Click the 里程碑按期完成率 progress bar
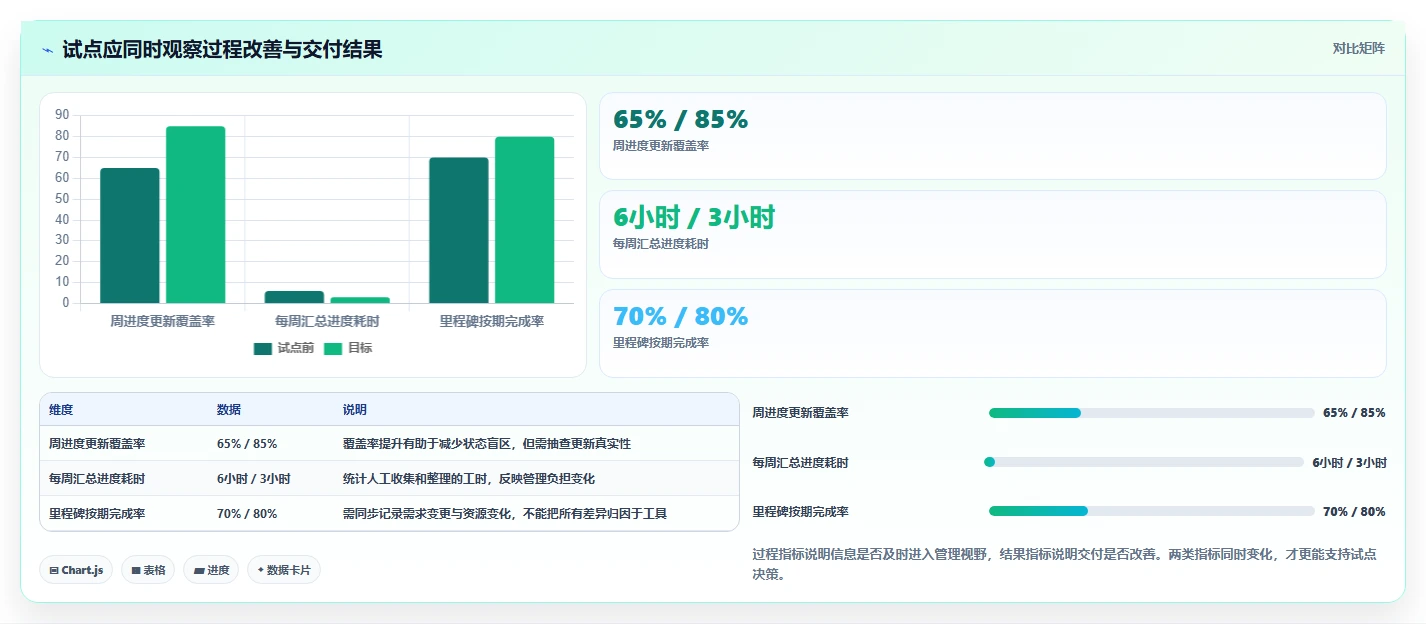The image size is (1426, 624). [1151, 511]
